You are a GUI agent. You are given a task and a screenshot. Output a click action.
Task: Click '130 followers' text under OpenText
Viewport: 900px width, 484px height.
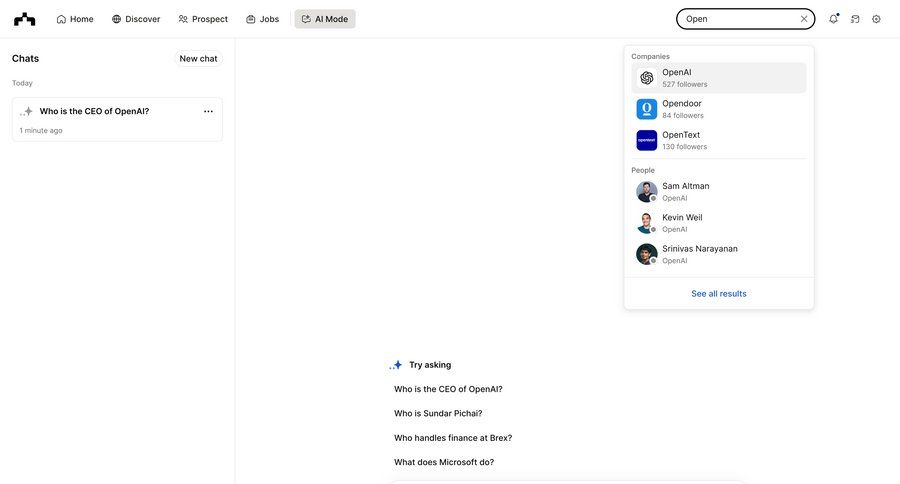685,147
